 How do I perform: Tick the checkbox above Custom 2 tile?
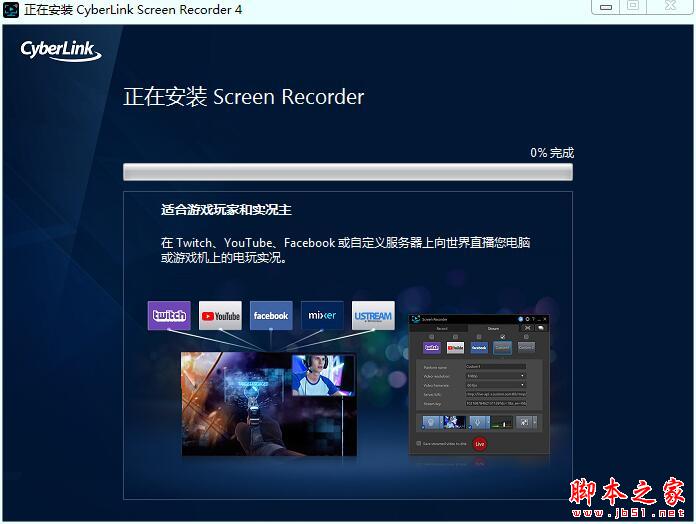click(x=526, y=337)
